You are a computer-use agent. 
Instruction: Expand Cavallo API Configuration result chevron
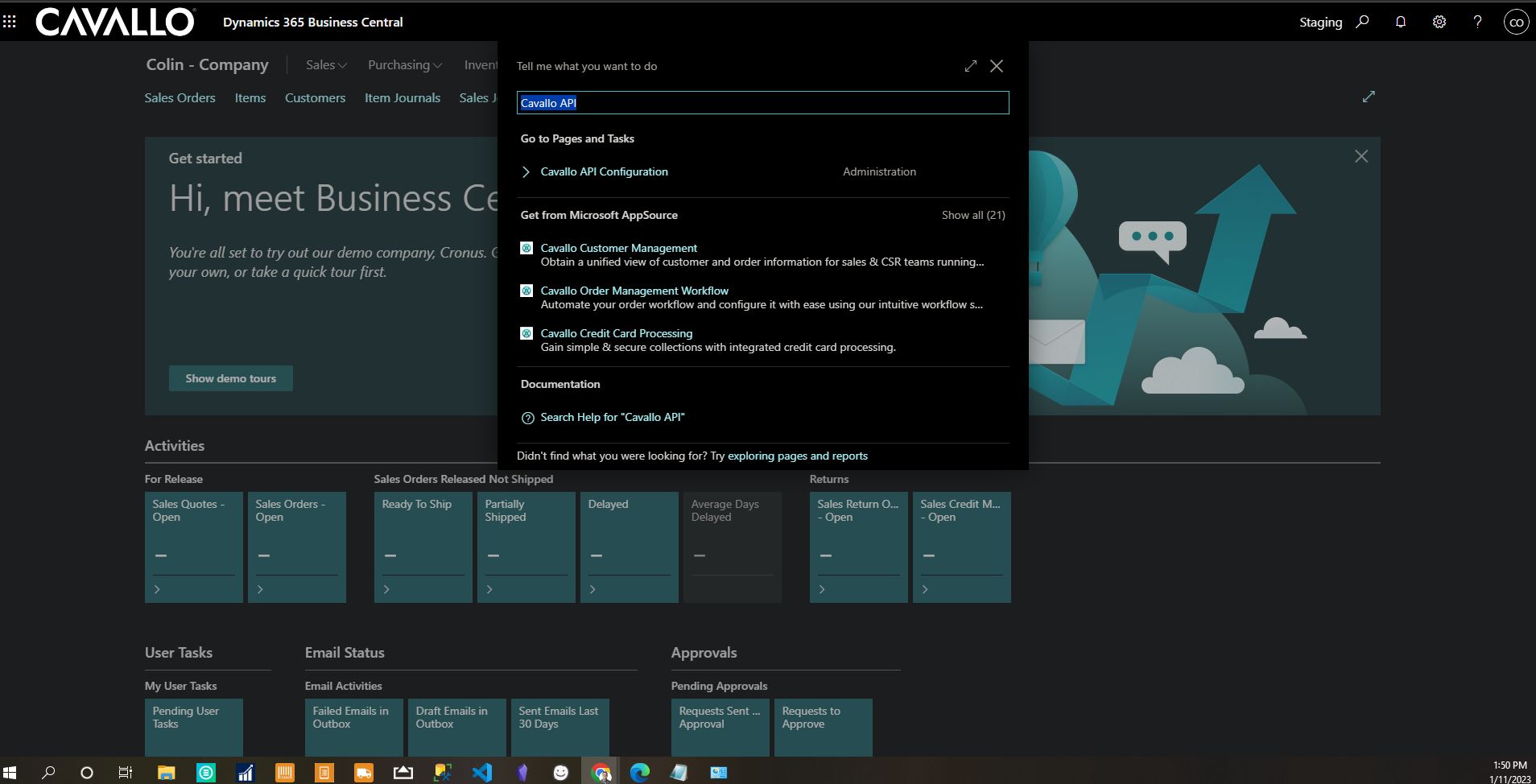(526, 171)
